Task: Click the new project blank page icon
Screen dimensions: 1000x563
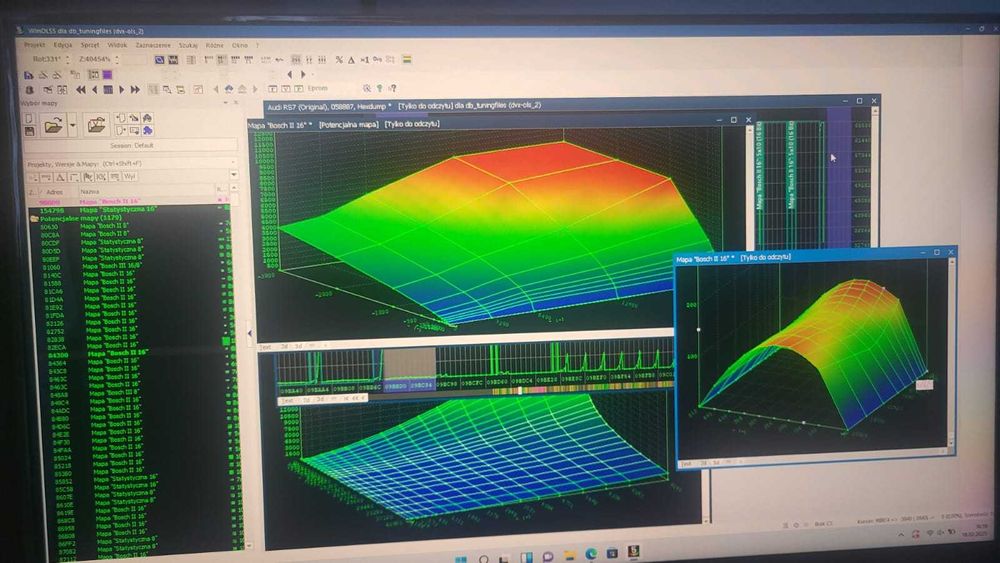Action: coord(29,118)
